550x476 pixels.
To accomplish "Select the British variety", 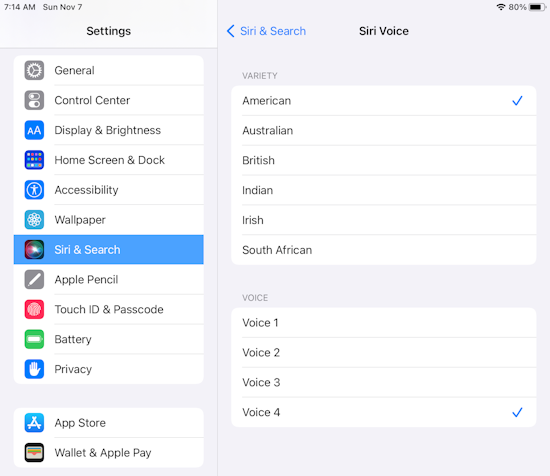I will coord(384,160).
